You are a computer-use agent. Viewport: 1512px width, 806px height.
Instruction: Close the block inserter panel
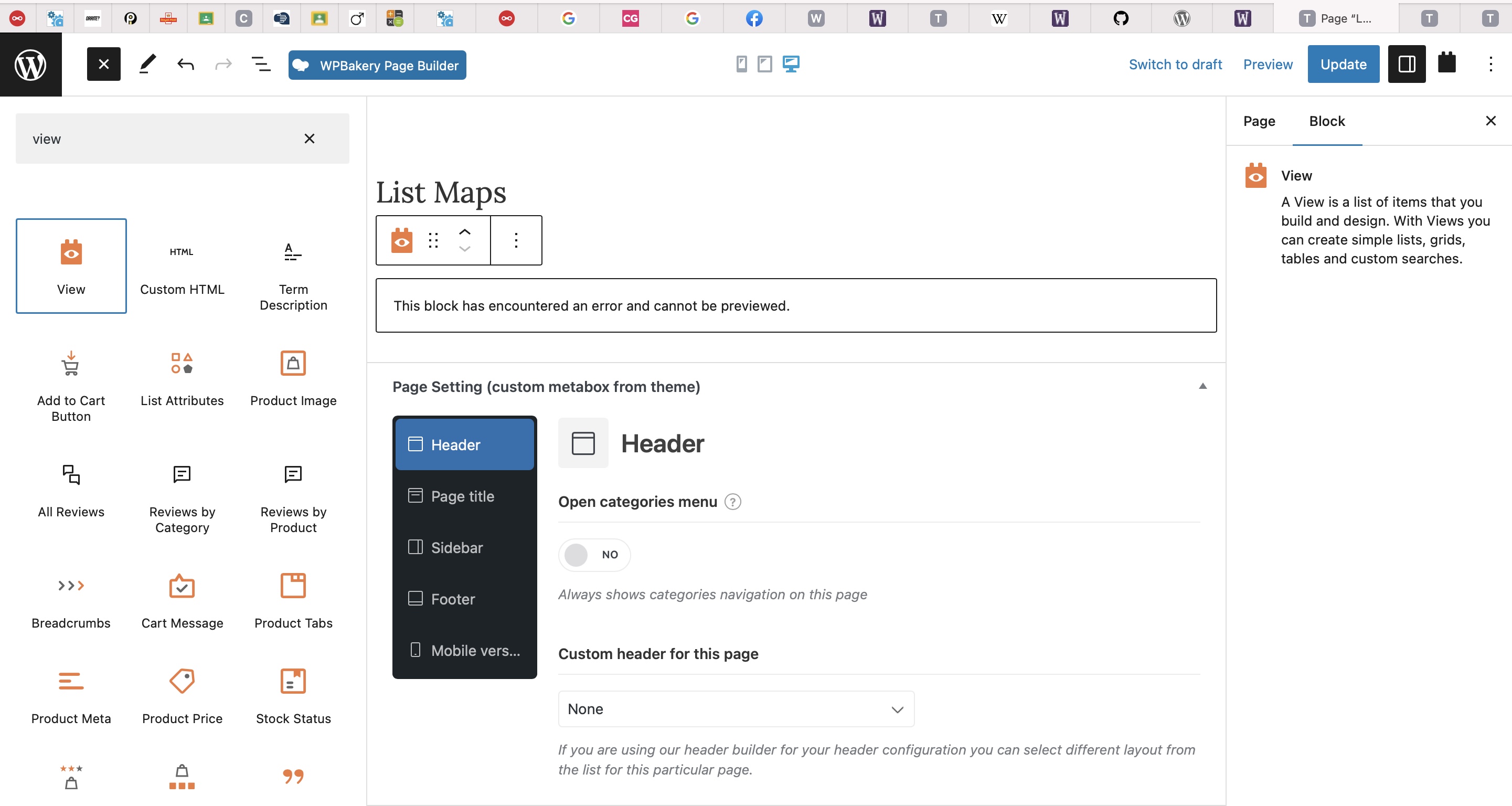[x=103, y=64]
